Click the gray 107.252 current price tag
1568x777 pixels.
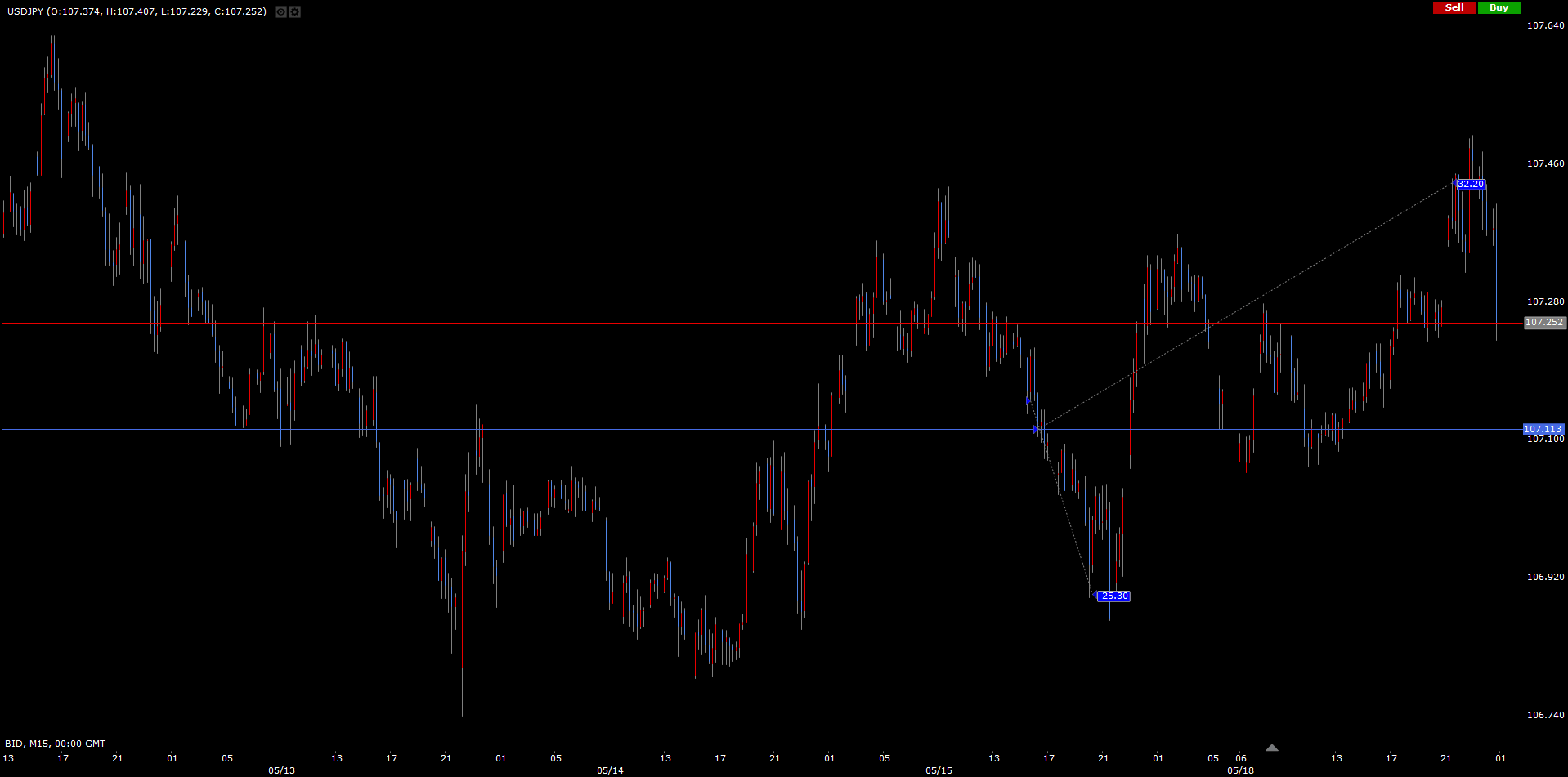[1544, 323]
